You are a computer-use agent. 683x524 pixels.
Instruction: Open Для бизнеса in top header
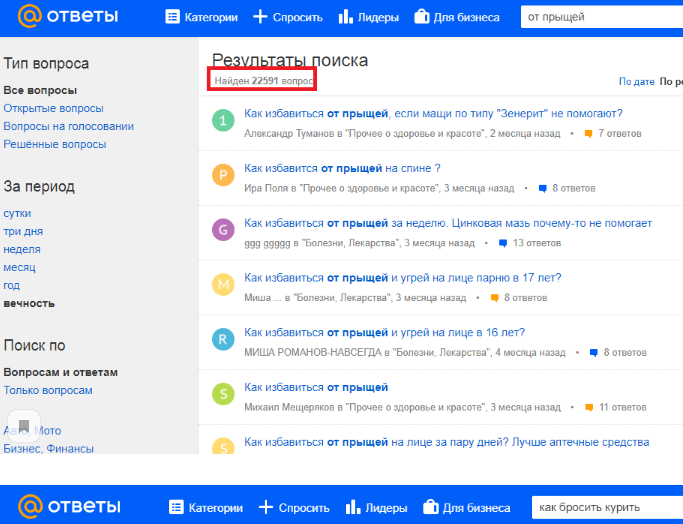[x=461, y=17]
